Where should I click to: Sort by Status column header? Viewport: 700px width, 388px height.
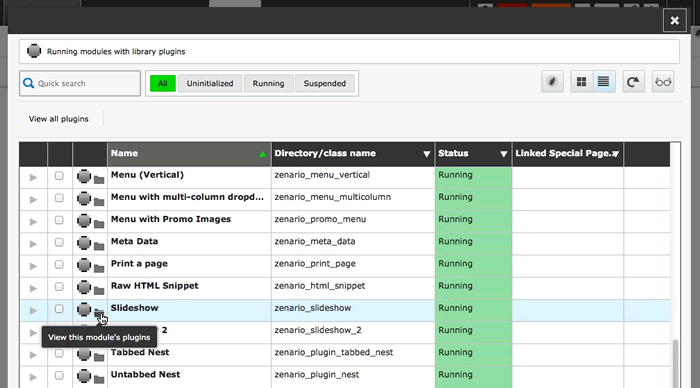473,154
